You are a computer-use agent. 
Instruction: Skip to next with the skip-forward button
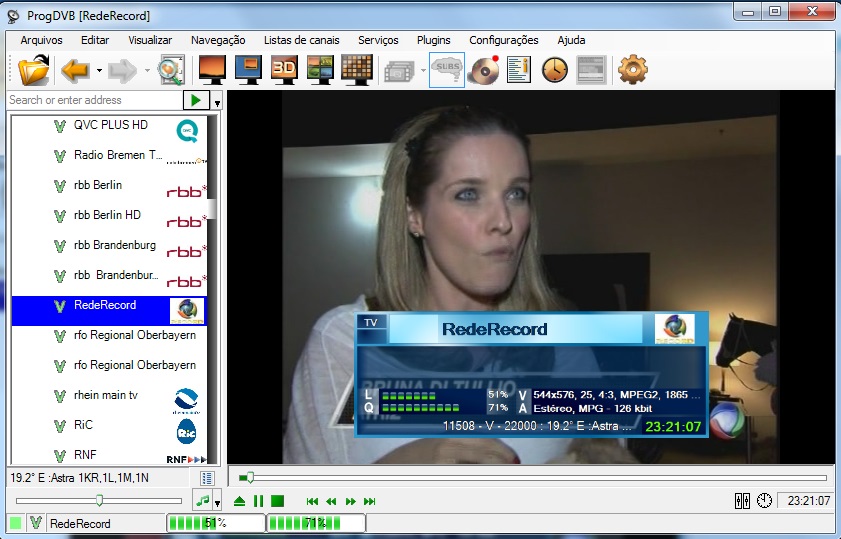pos(370,501)
